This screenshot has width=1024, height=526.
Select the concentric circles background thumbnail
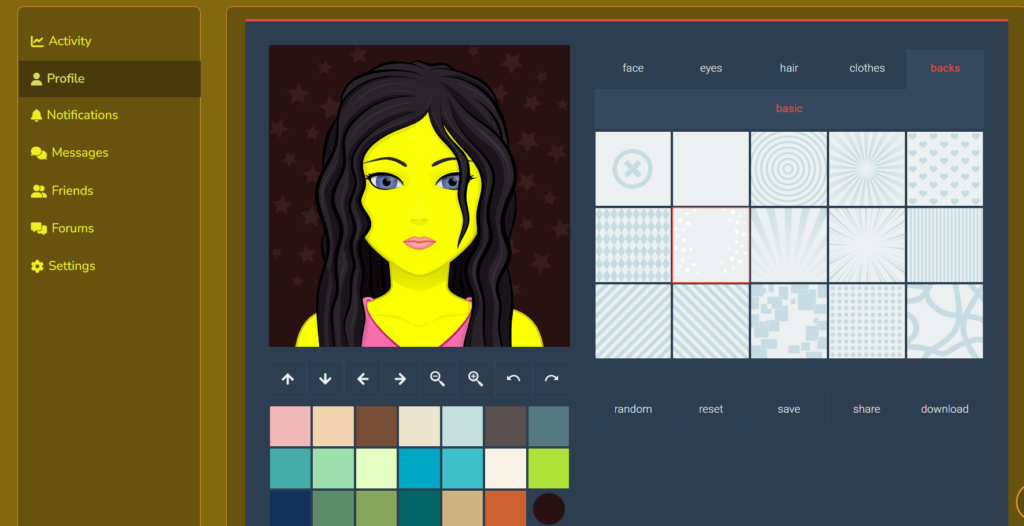coord(789,169)
